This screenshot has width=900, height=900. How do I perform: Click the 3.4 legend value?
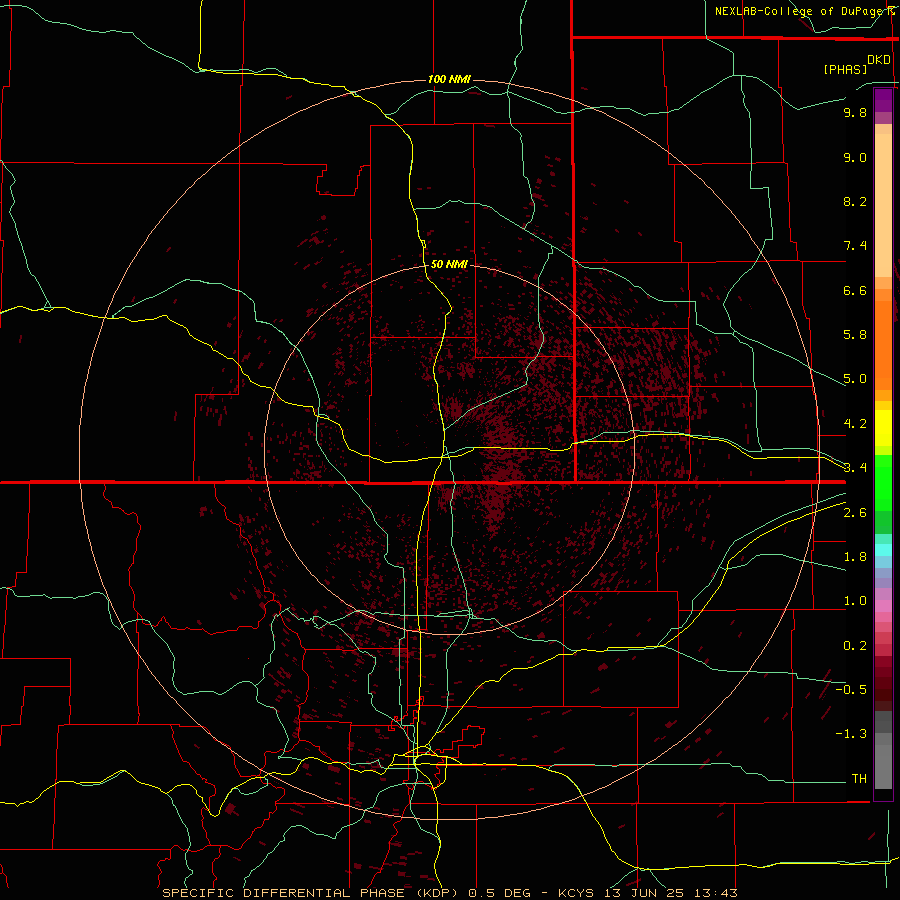855,468
